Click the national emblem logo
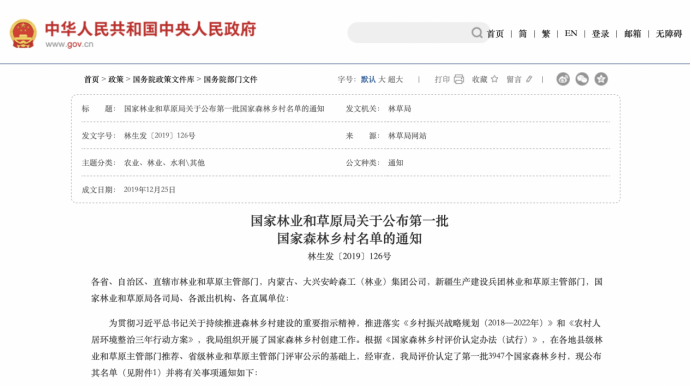Image resolution: width=691 pixels, height=386 pixels. 23,33
